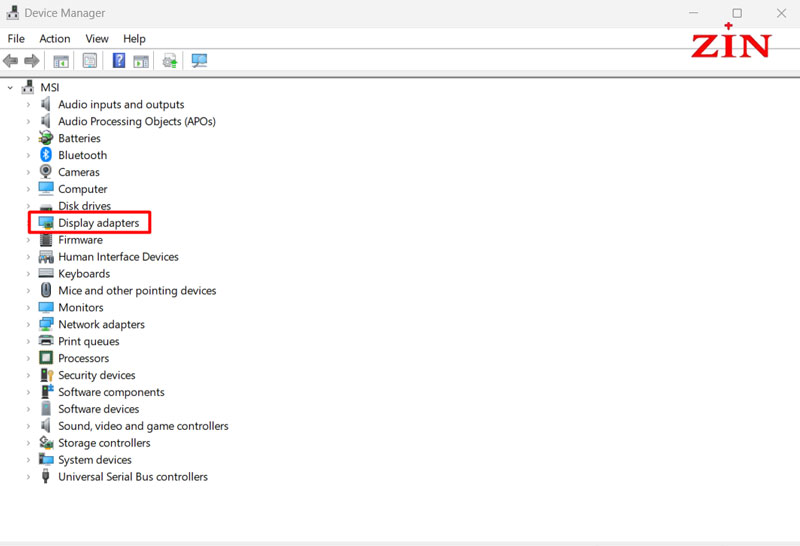Click the Print queues printer icon

coord(46,341)
